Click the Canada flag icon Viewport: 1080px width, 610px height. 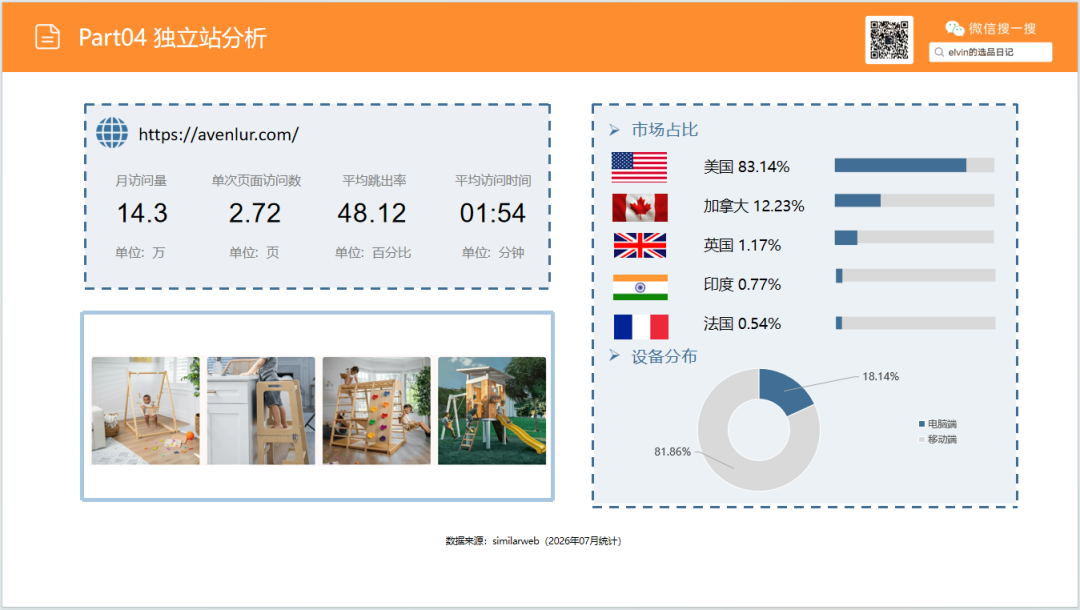640,207
